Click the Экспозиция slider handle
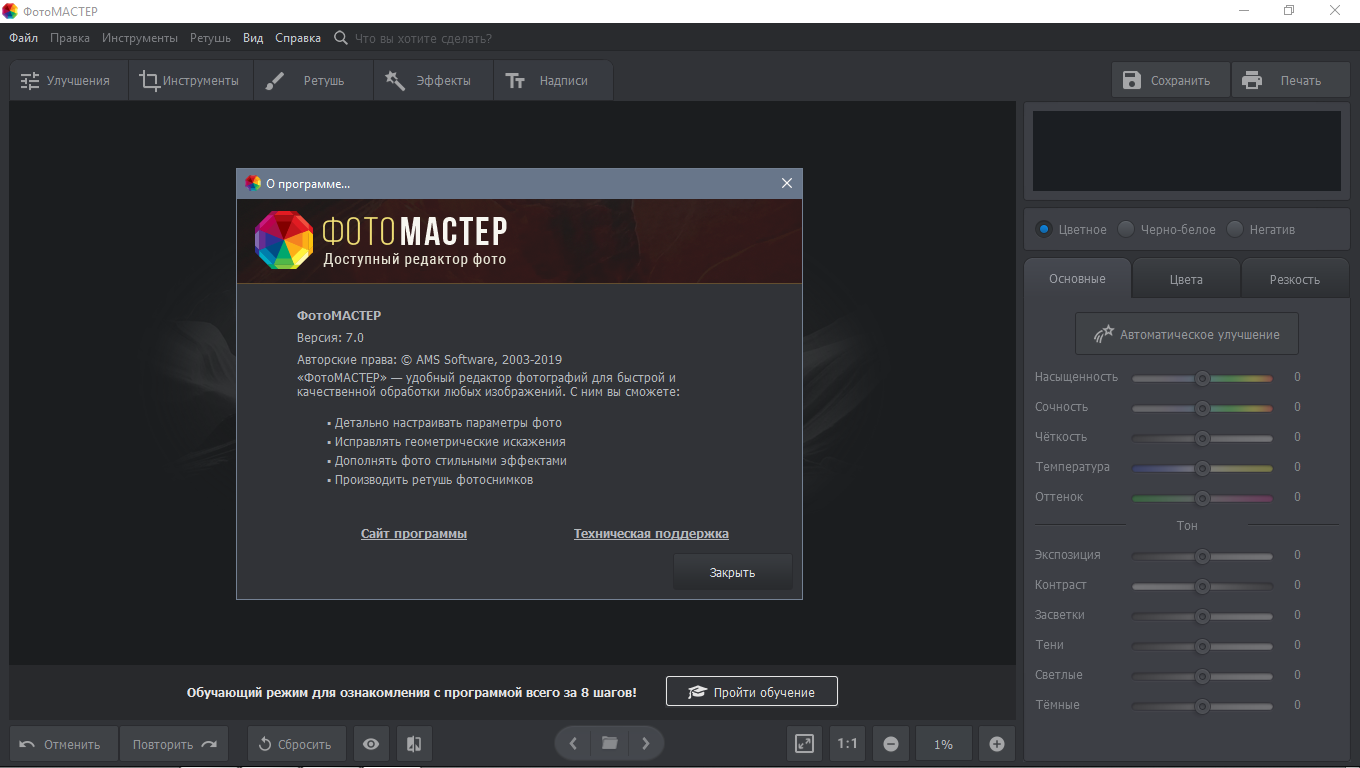Viewport: 1360px width, 768px height. point(1202,556)
